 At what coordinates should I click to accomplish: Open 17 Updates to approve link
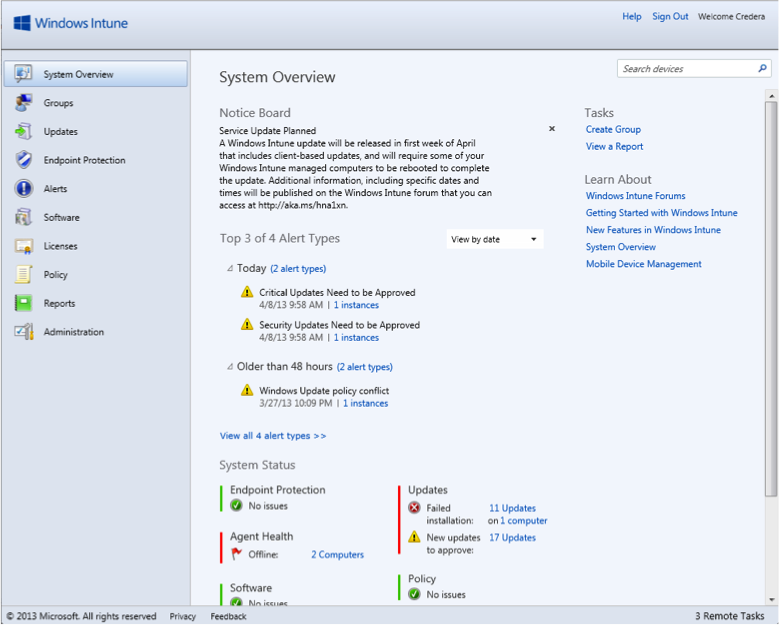(x=512, y=538)
